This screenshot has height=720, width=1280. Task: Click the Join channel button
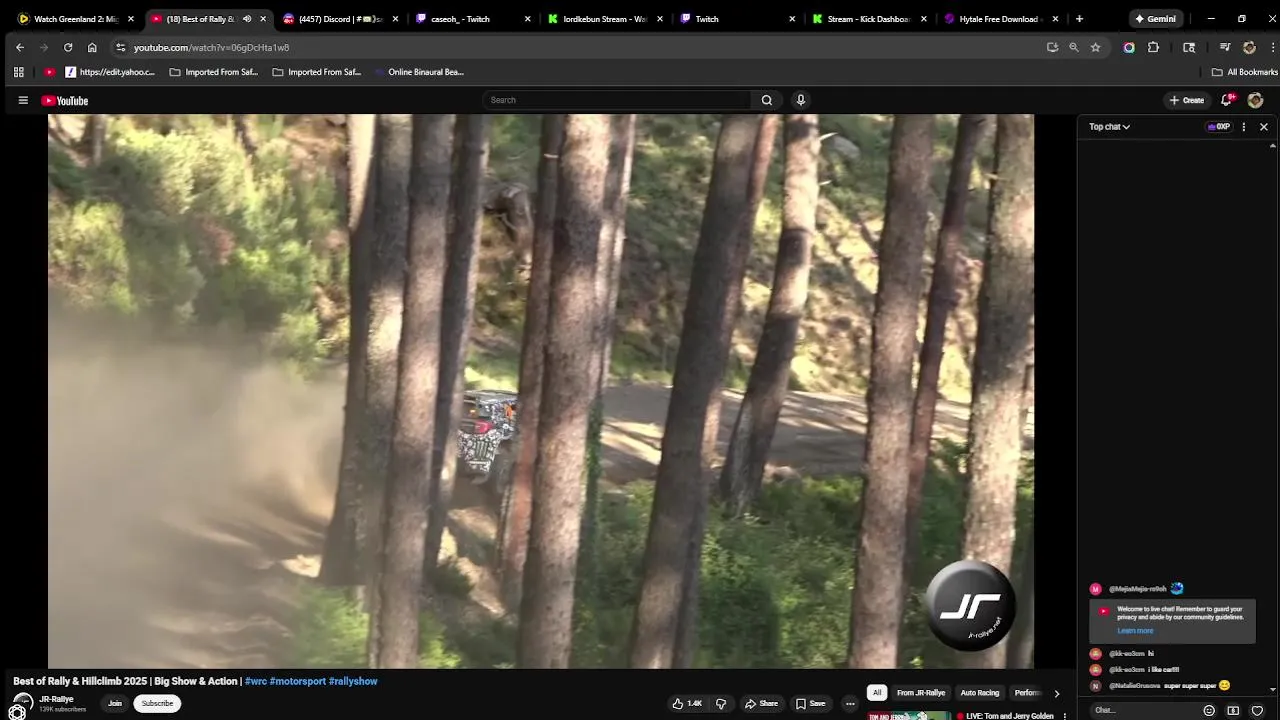coord(115,703)
